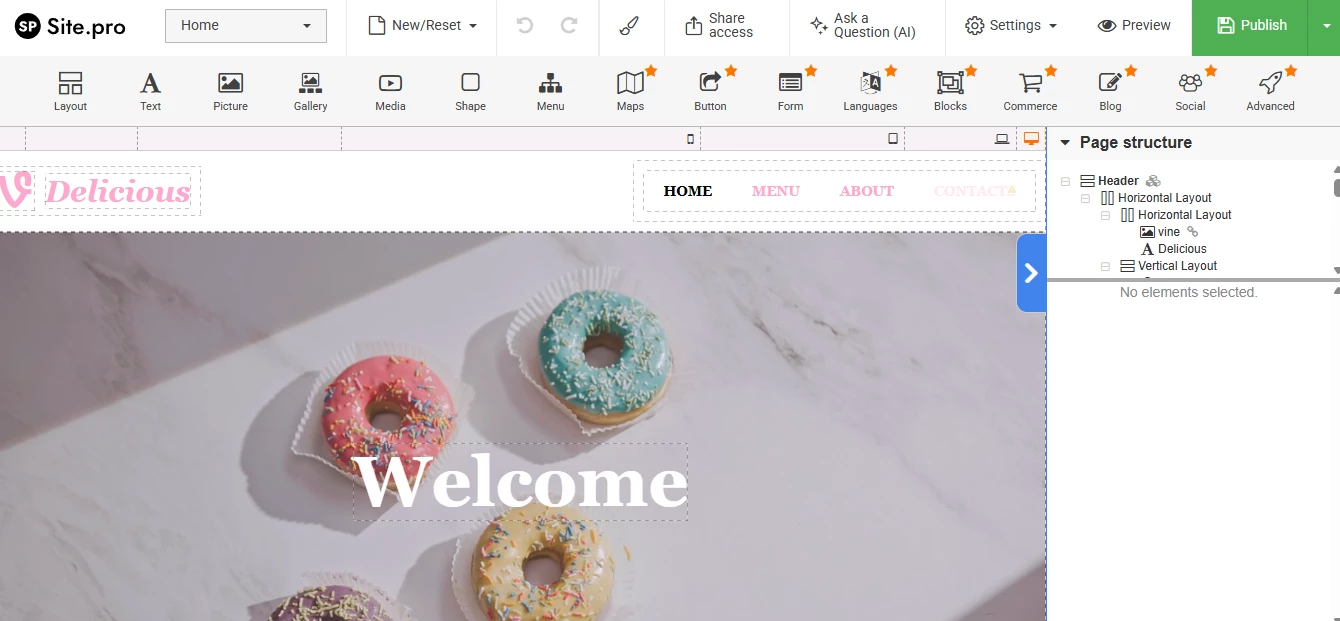The height and width of the screenshot is (621, 1340).
Task: Insert a Picture element
Action: tap(230, 90)
